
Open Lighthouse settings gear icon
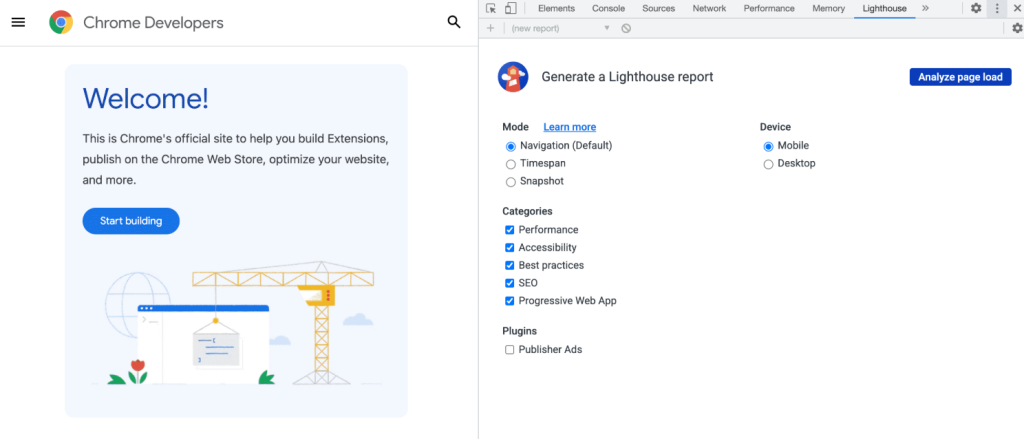coord(1017,28)
